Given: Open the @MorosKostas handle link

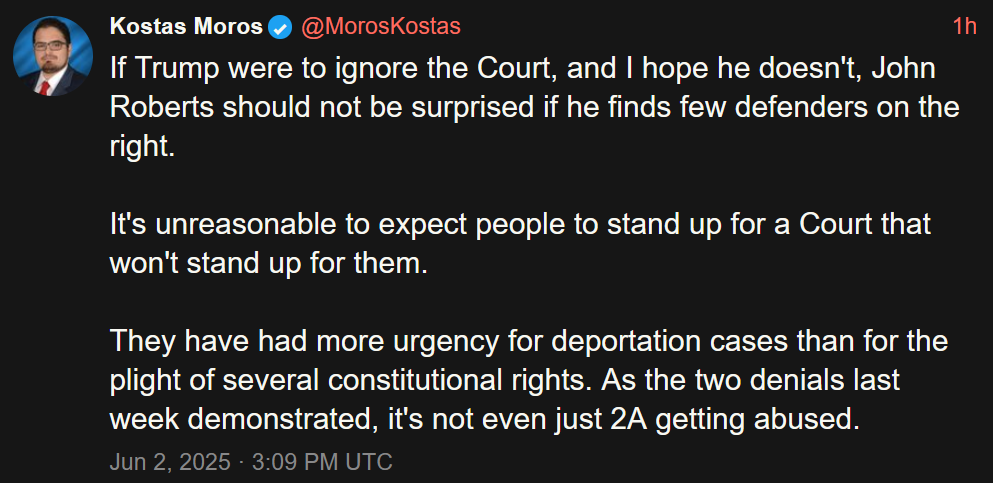Looking at the screenshot, I should [x=380, y=27].
